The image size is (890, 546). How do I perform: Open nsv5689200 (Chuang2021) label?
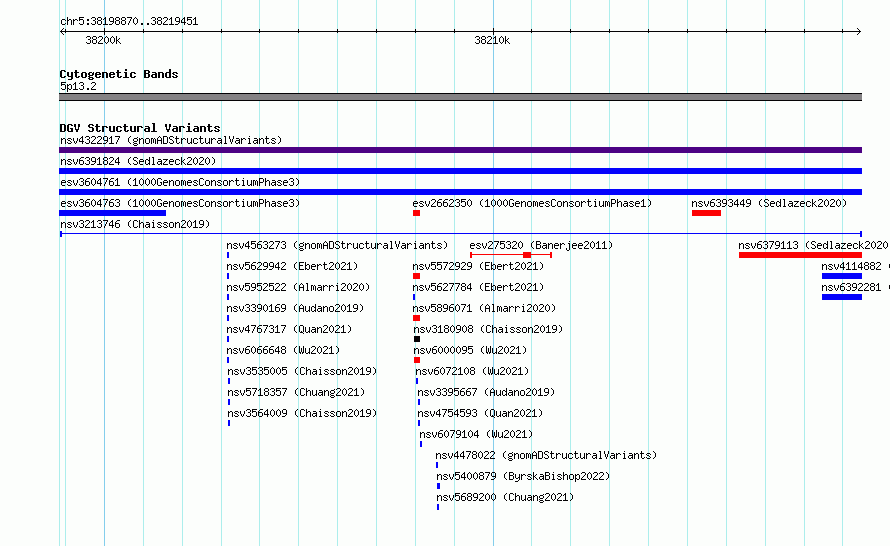pos(505,497)
